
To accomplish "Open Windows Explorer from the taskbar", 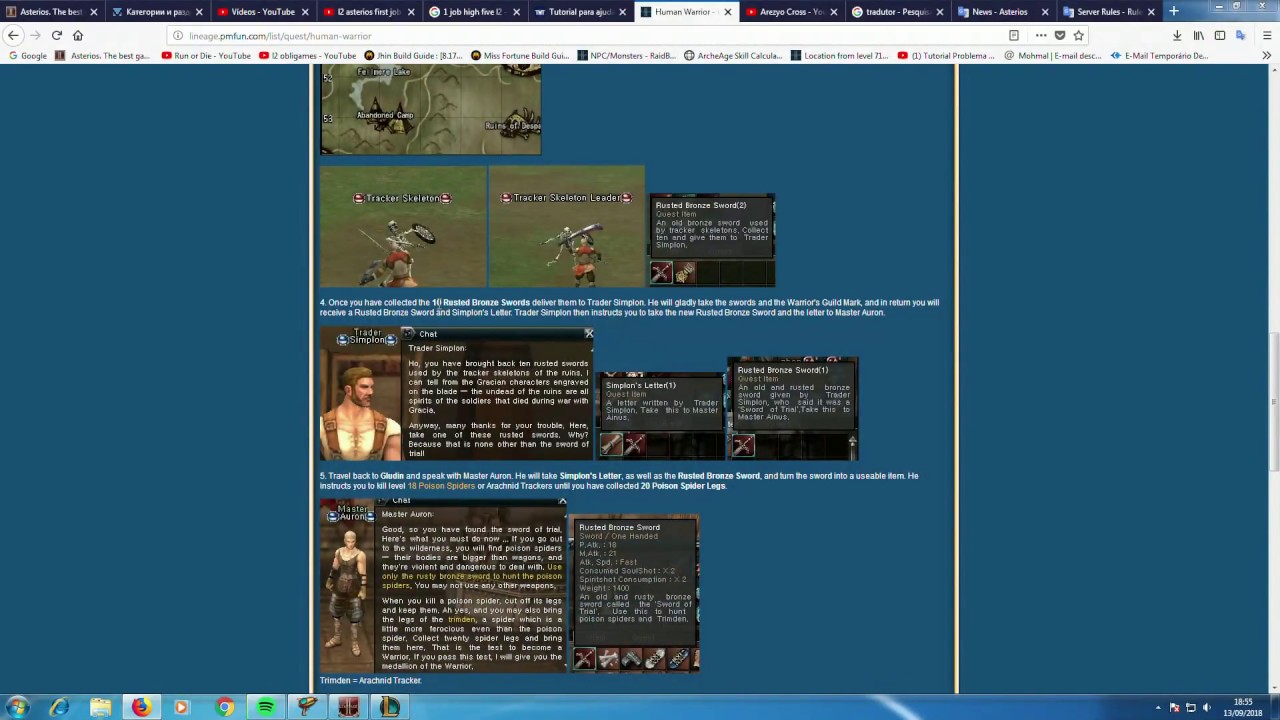I will 101,707.
